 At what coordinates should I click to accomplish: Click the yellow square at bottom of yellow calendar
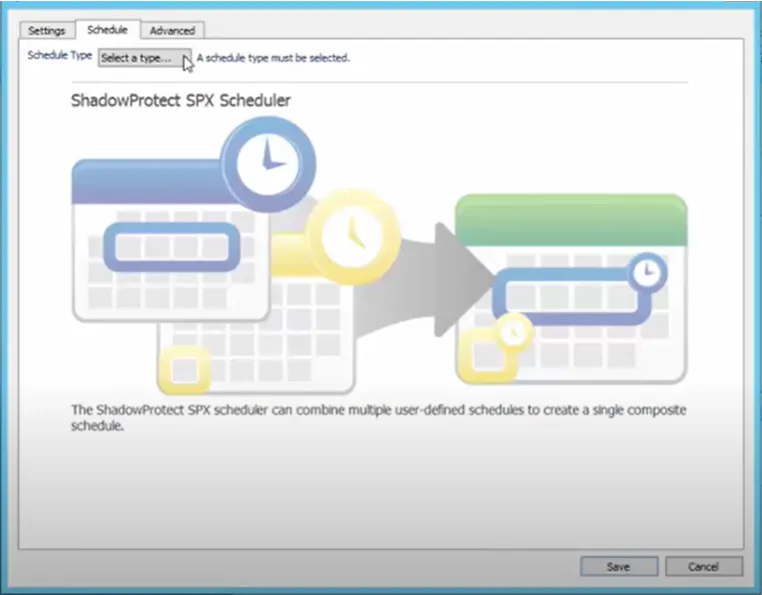(x=185, y=369)
